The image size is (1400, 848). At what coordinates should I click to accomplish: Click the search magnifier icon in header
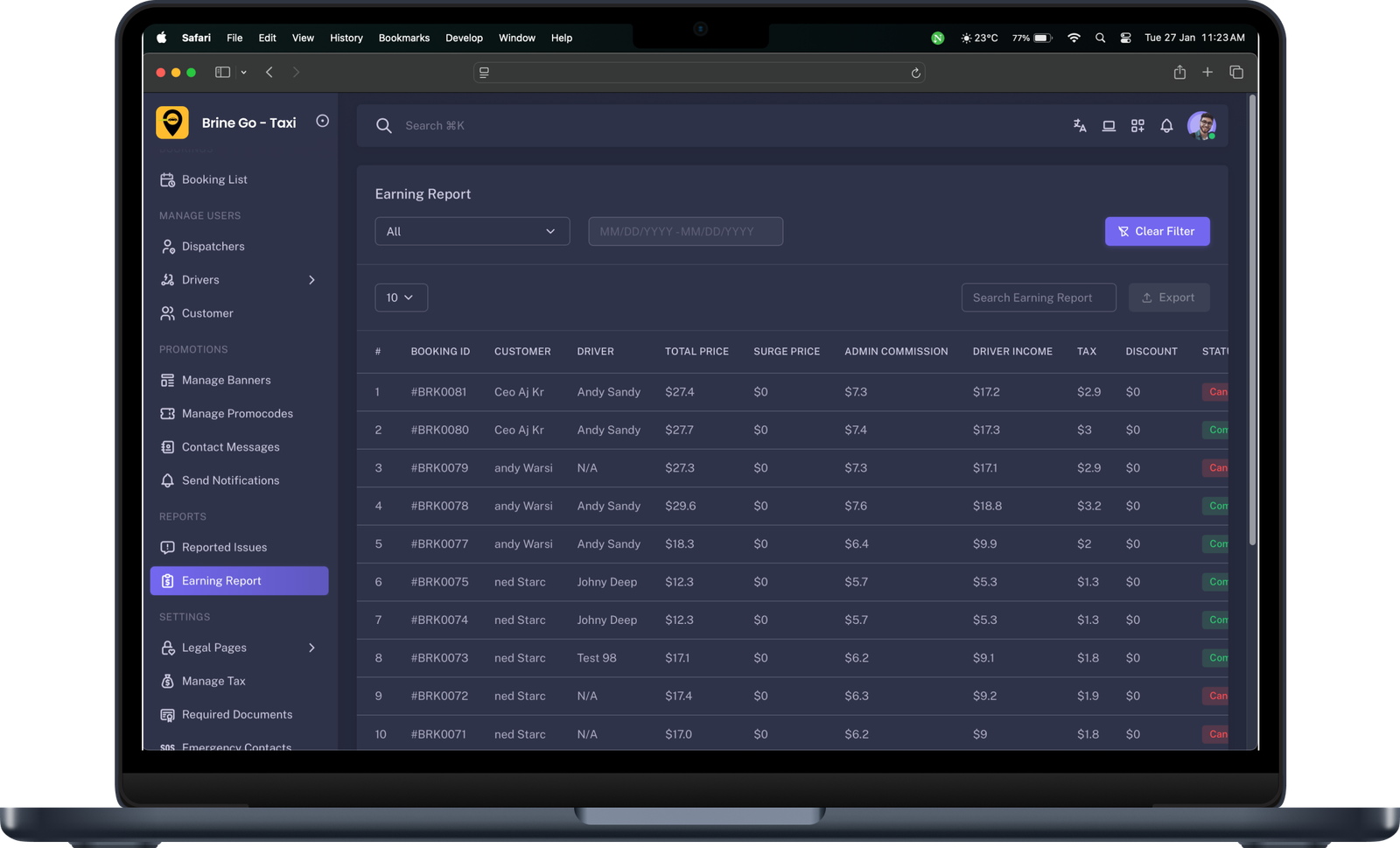pyautogui.click(x=383, y=126)
